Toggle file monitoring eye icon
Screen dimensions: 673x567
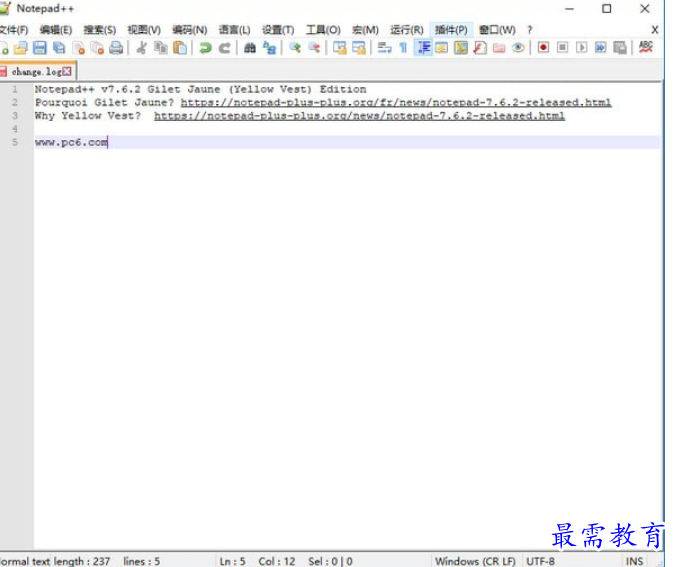click(518, 48)
